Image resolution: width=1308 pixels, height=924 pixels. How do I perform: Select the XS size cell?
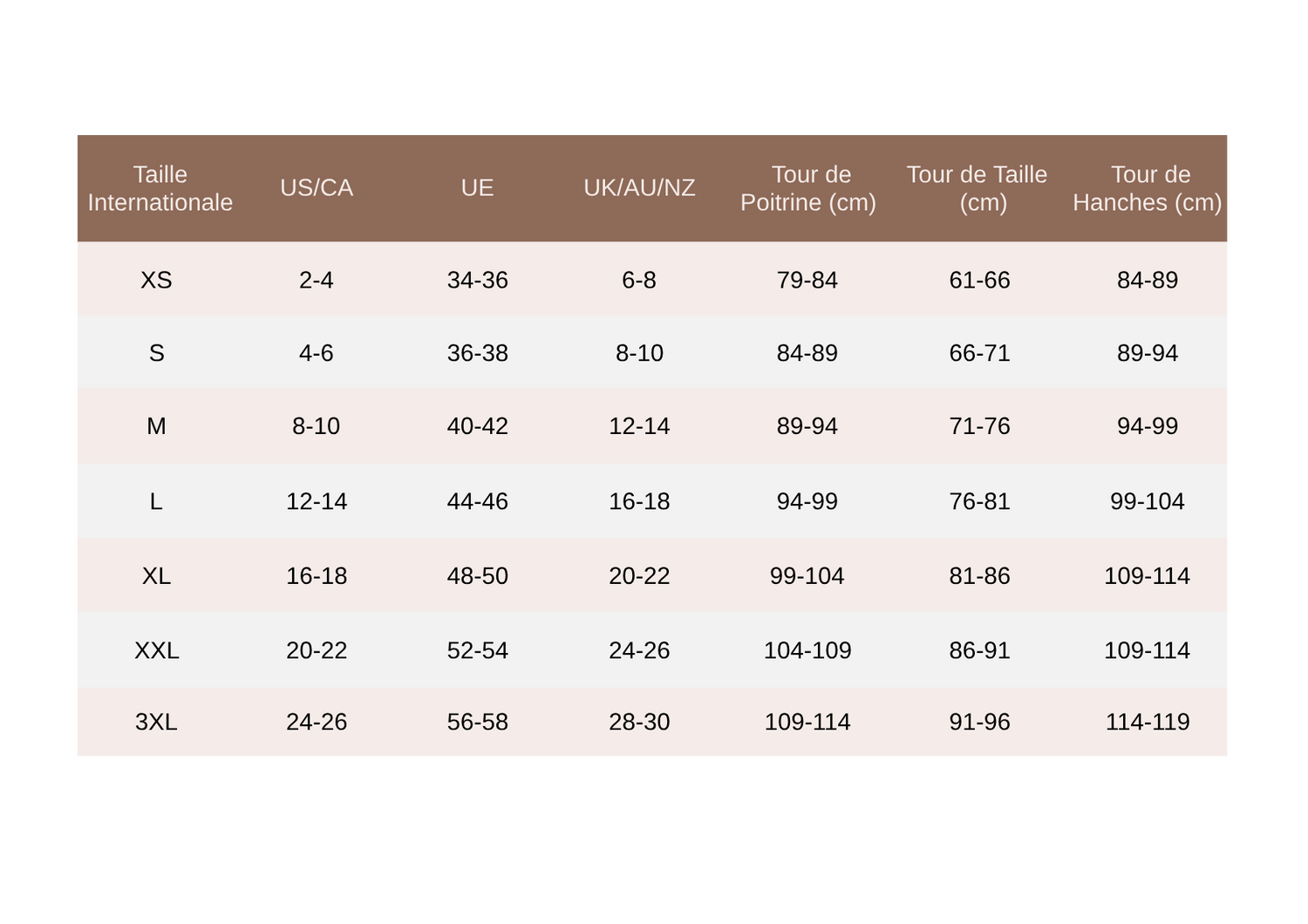(157, 280)
